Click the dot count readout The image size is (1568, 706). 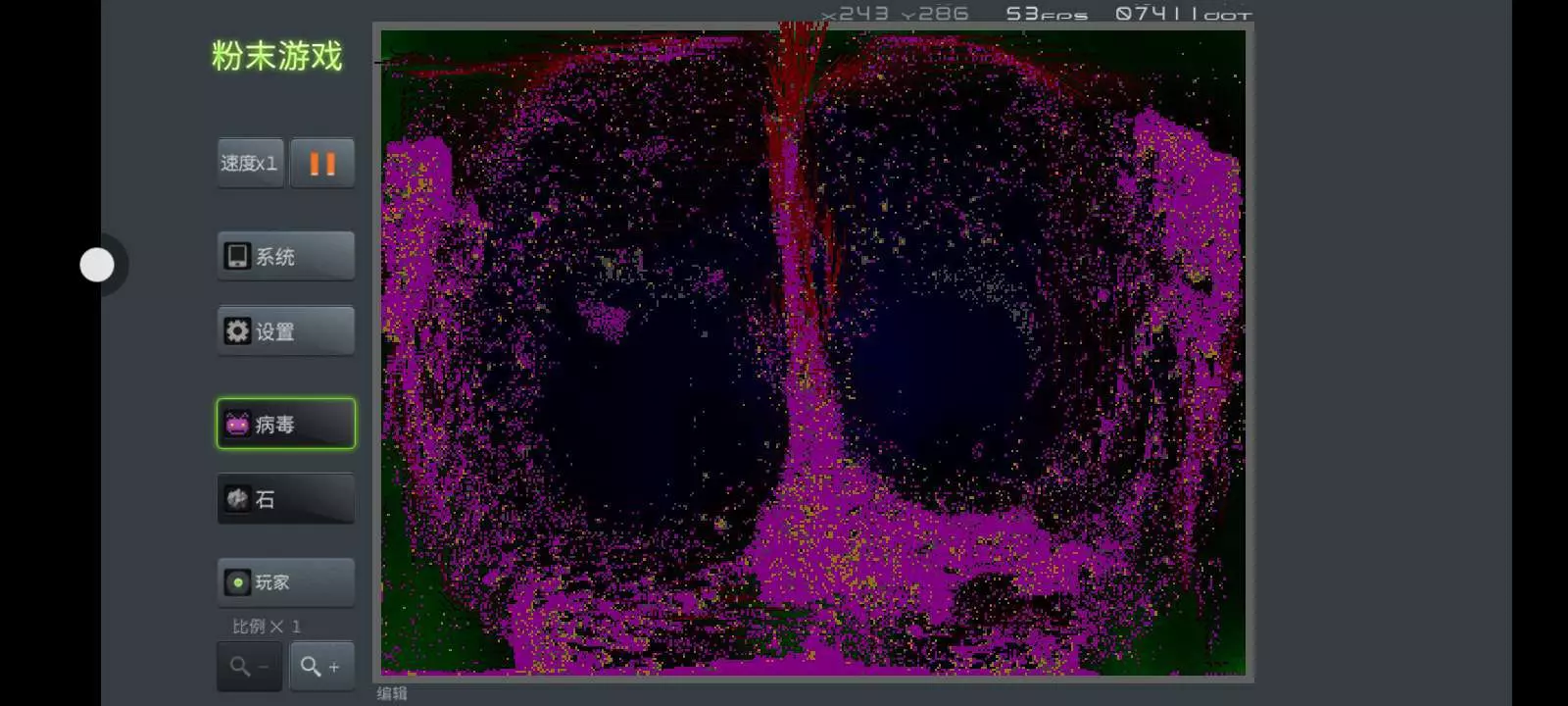point(1184,14)
